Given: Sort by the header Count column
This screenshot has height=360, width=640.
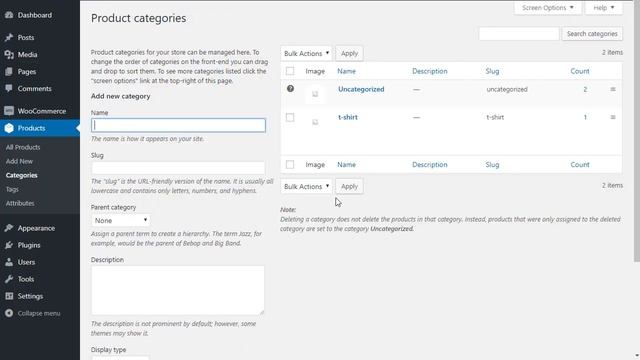Looking at the screenshot, I should pyautogui.click(x=580, y=71).
